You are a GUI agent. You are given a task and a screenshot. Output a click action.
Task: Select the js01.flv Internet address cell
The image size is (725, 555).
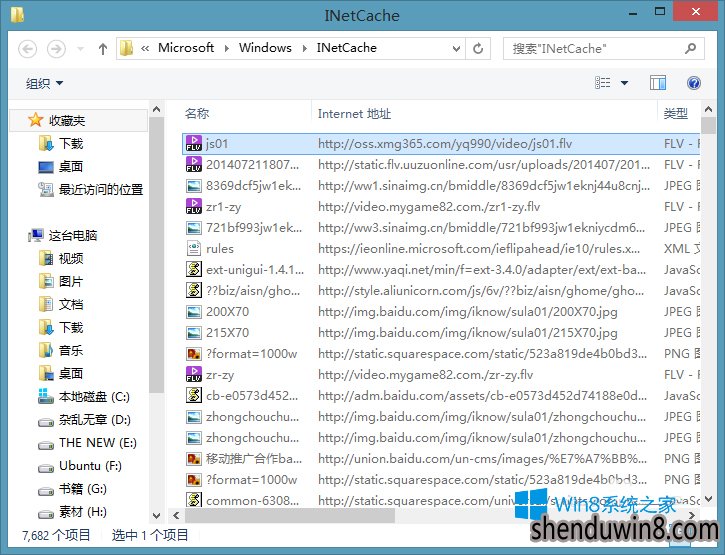pyautogui.click(x=445, y=144)
